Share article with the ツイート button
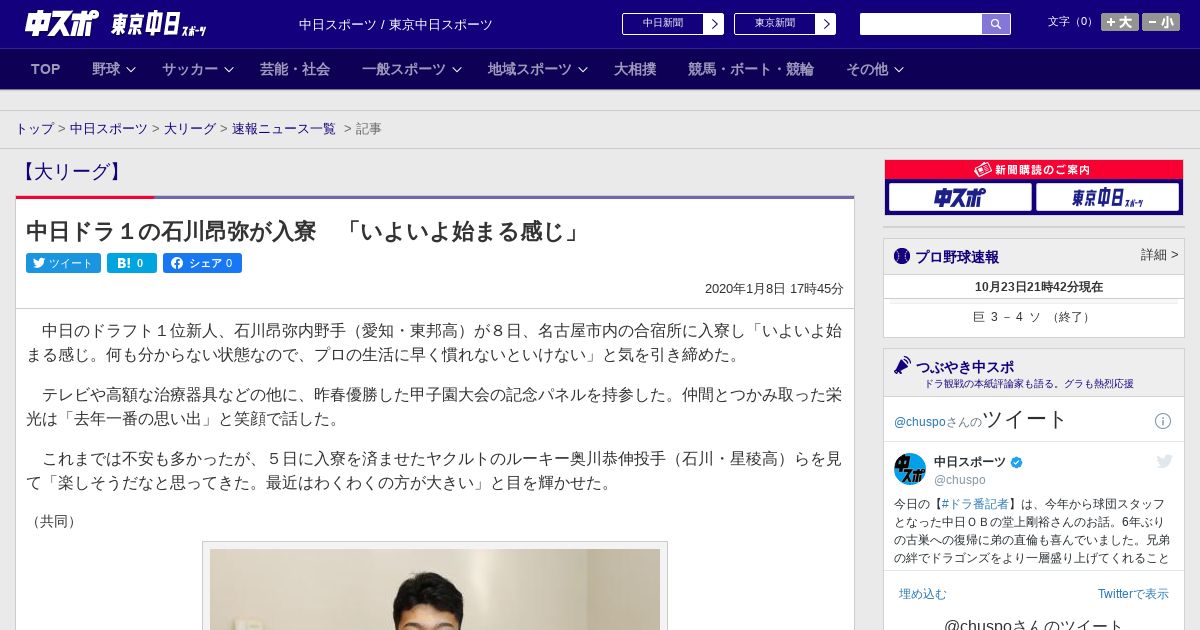Screen dimensions: 1200x630 tap(63, 263)
